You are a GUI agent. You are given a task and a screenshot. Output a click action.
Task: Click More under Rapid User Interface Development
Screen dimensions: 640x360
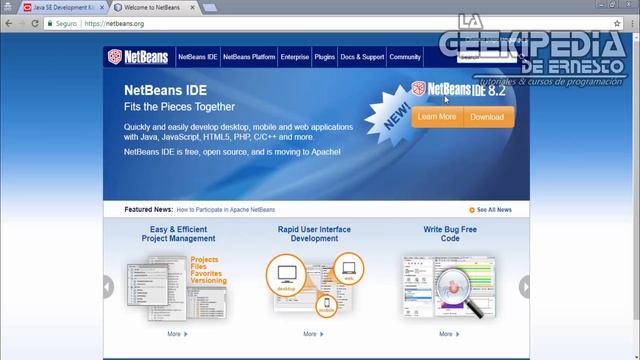pos(313,334)
